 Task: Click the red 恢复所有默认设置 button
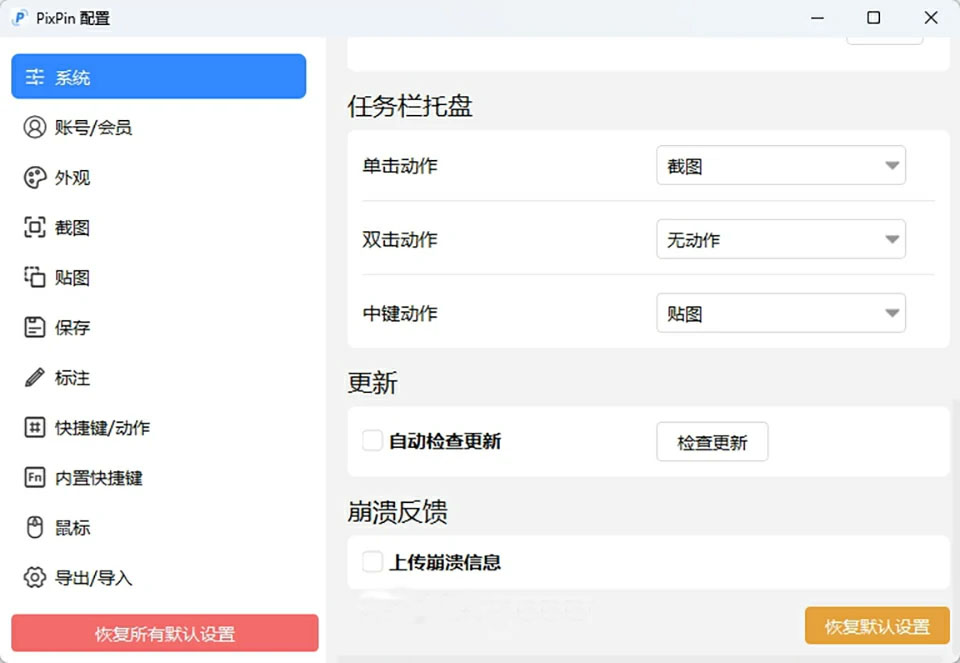pyautogui.click(x=165, y=633)
